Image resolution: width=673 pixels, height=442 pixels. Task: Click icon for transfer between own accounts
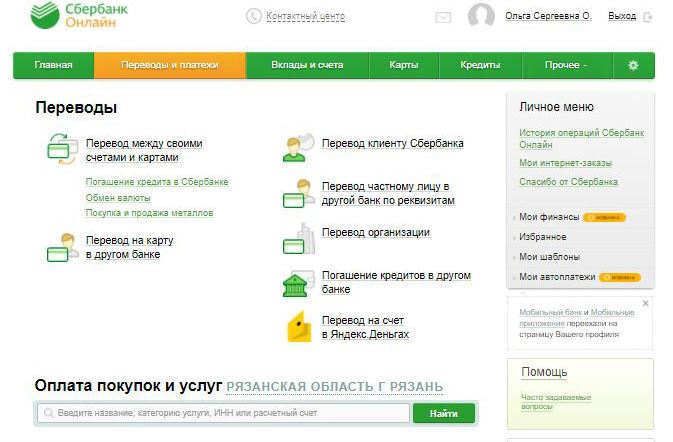pyautogui.click(x=63, y=149)
